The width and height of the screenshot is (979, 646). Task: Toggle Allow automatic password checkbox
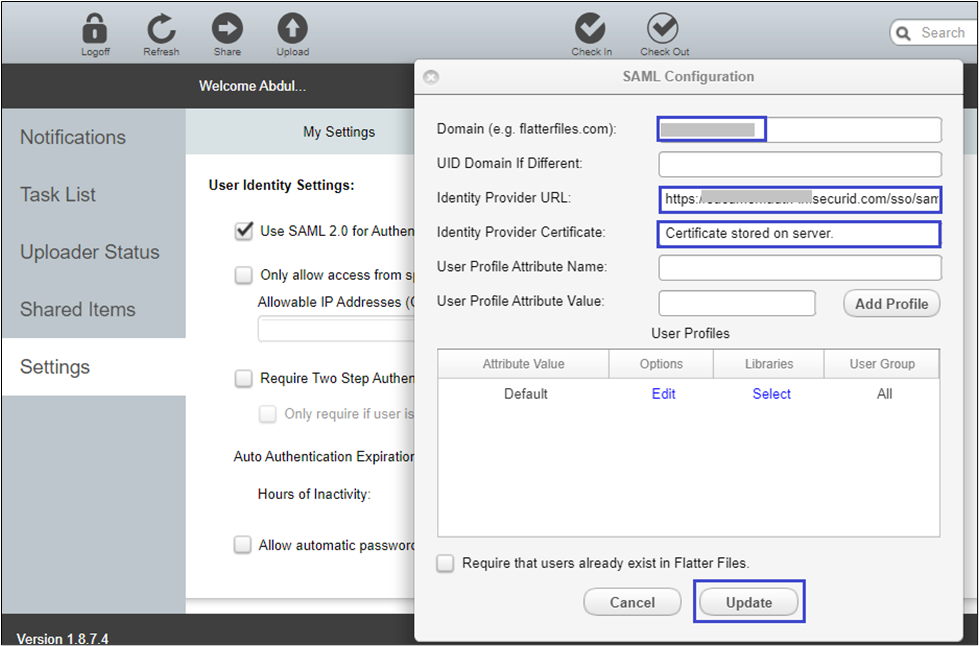243,545
